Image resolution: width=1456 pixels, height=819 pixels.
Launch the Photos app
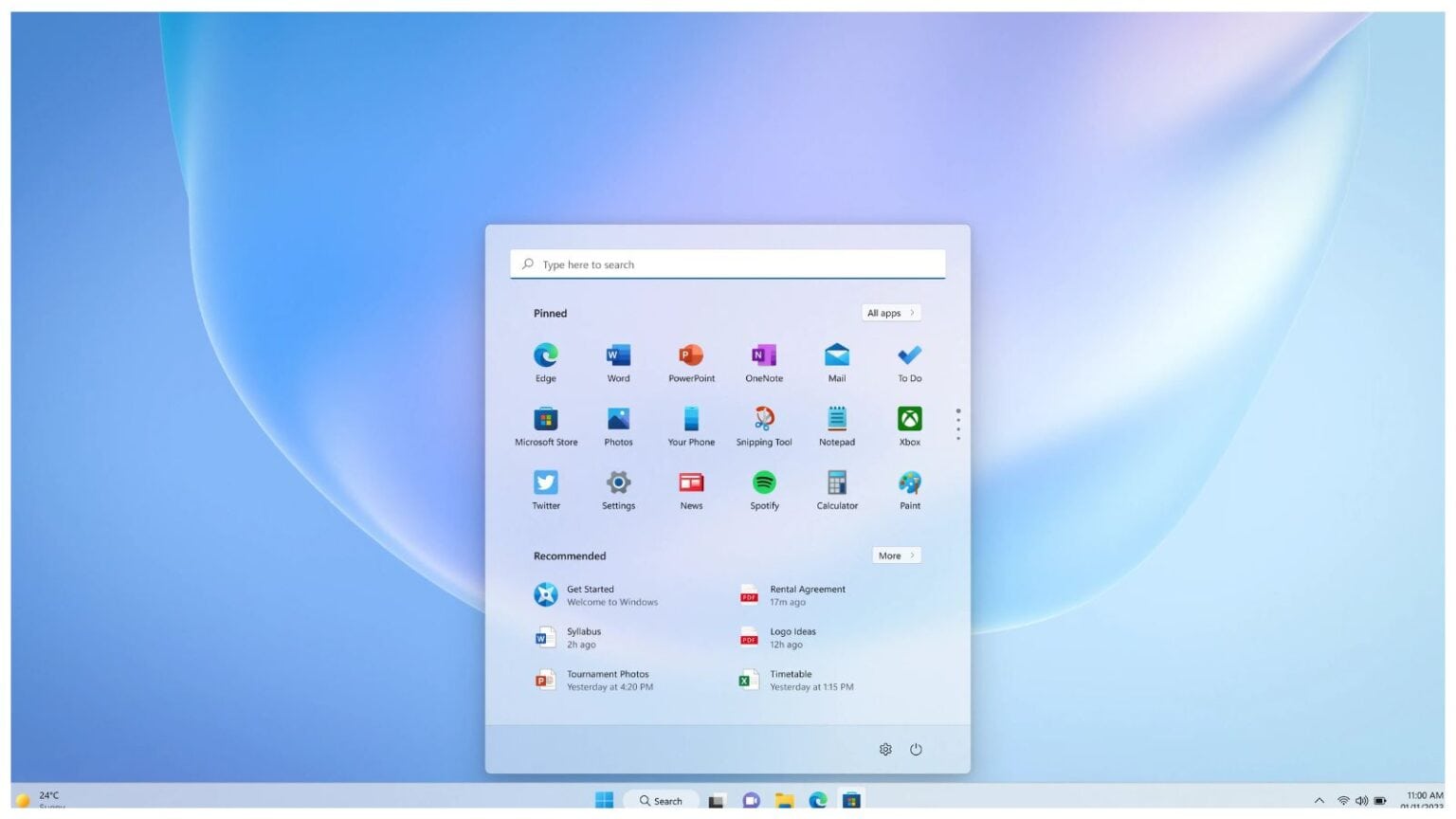click(x=618, y=426)
